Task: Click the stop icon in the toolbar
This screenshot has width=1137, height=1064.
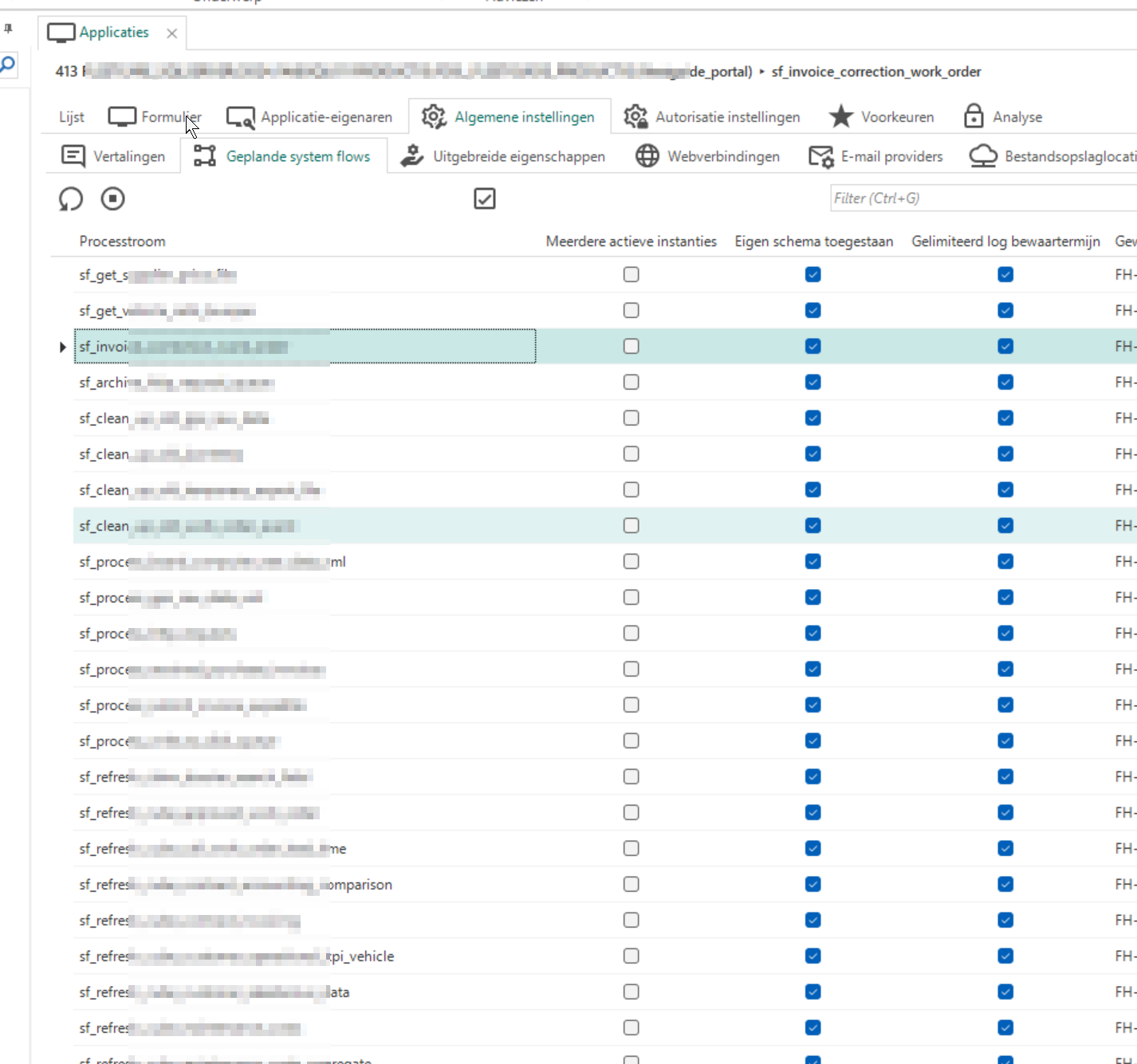Action: coord(113,198)
